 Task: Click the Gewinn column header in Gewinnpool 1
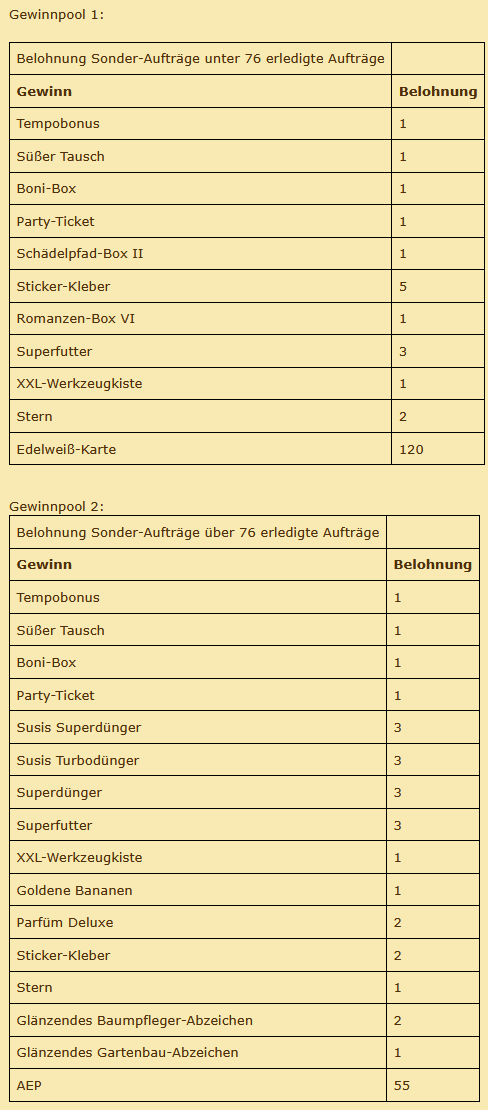pos(44,91)
